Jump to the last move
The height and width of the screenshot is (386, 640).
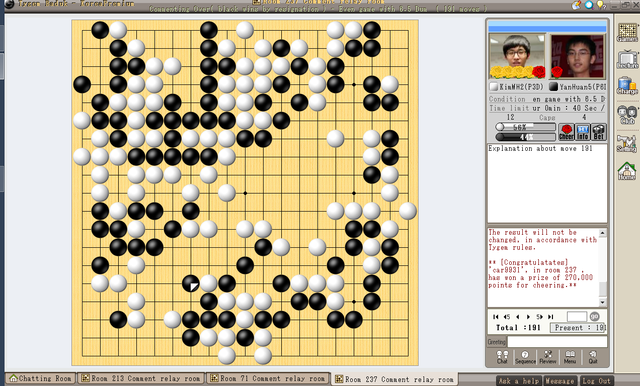tap(551, 317)
